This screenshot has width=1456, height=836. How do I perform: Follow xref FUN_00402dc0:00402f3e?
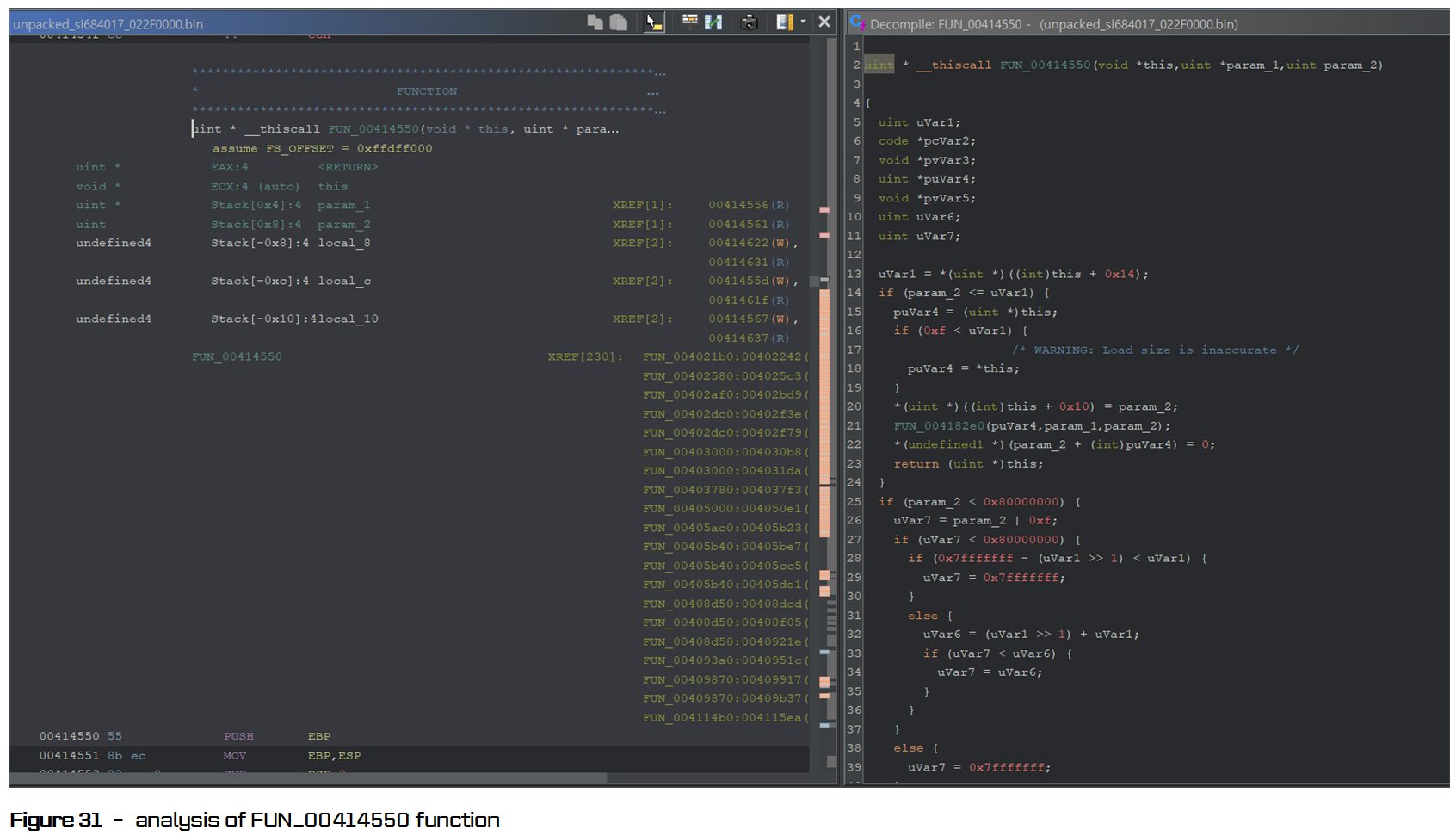pos(725,413)
